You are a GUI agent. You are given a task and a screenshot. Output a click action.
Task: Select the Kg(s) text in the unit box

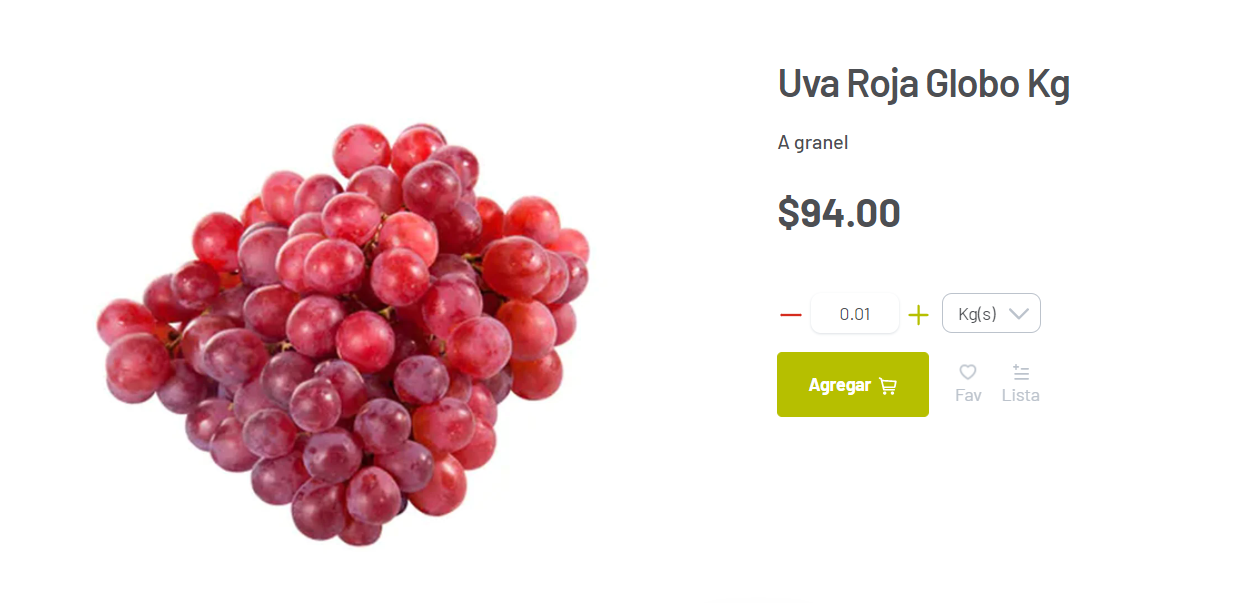977,314
